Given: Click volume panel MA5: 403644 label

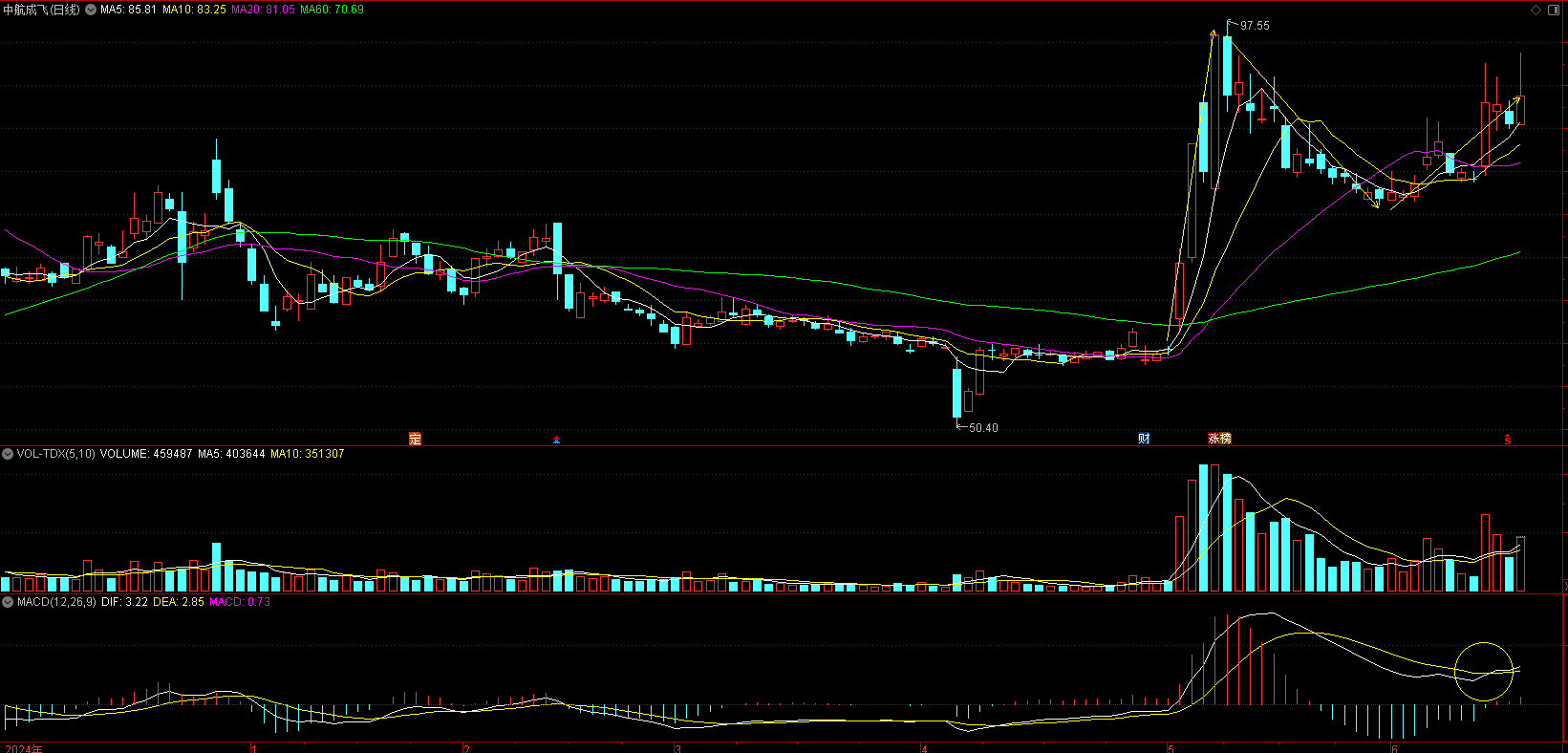Looking at the screenshot, I should 231,454.
